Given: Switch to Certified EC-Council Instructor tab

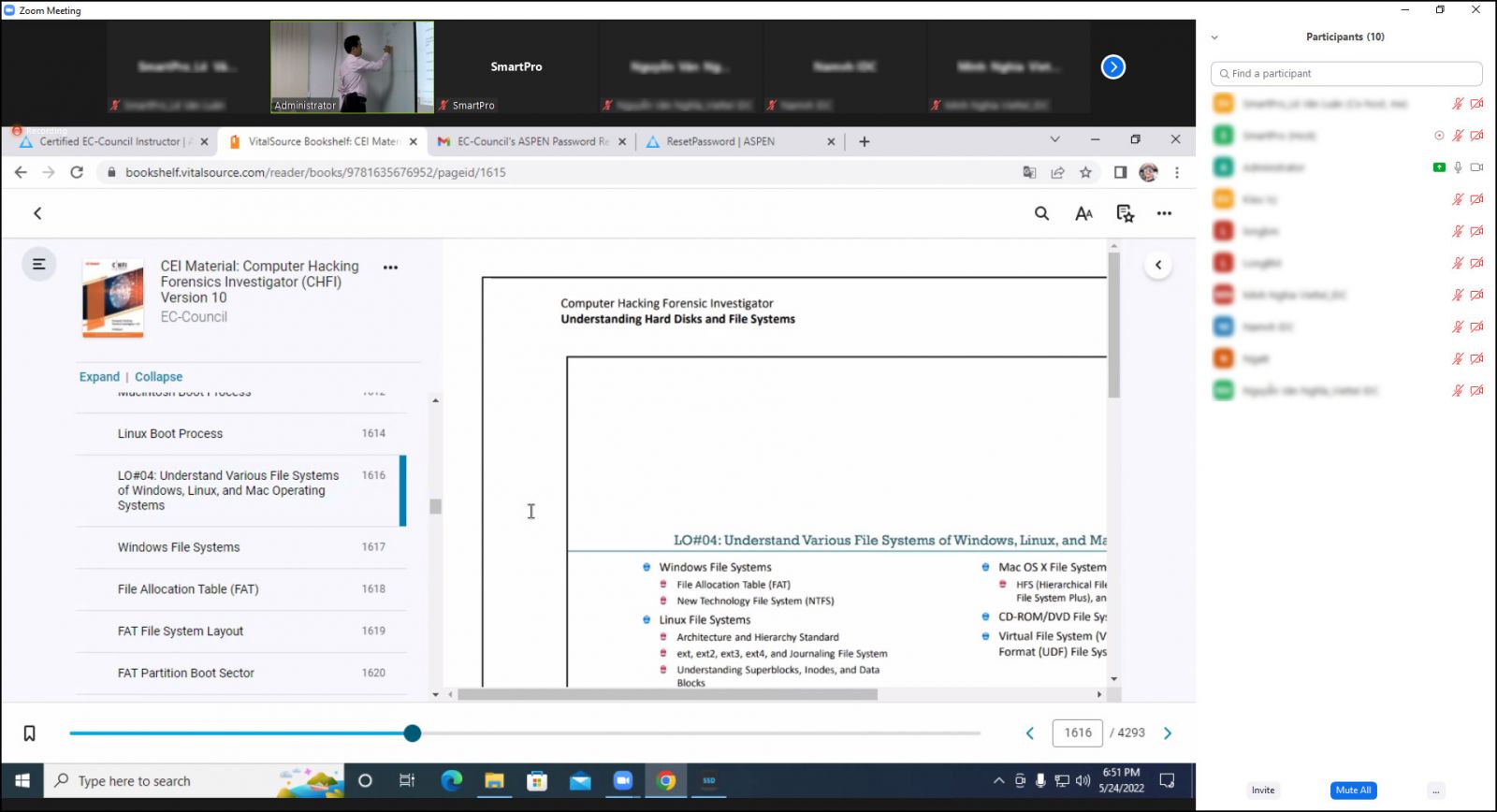Looking at the screenshot, I should pyautogui.click(x=112, y=141).
